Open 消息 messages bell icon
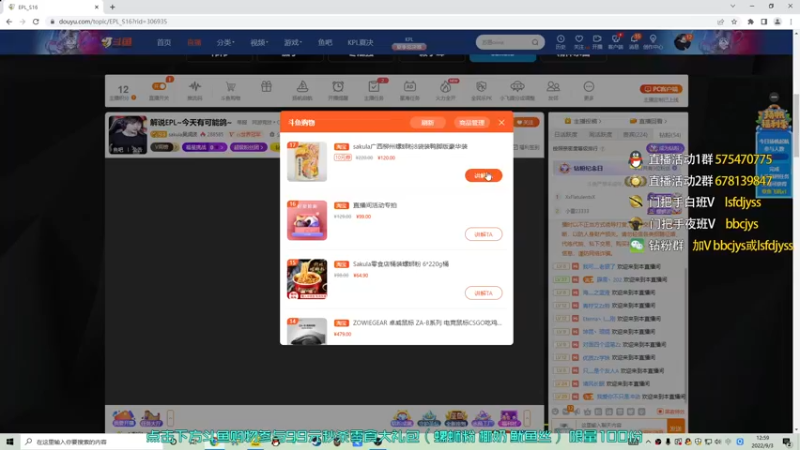 pos(634,42)
